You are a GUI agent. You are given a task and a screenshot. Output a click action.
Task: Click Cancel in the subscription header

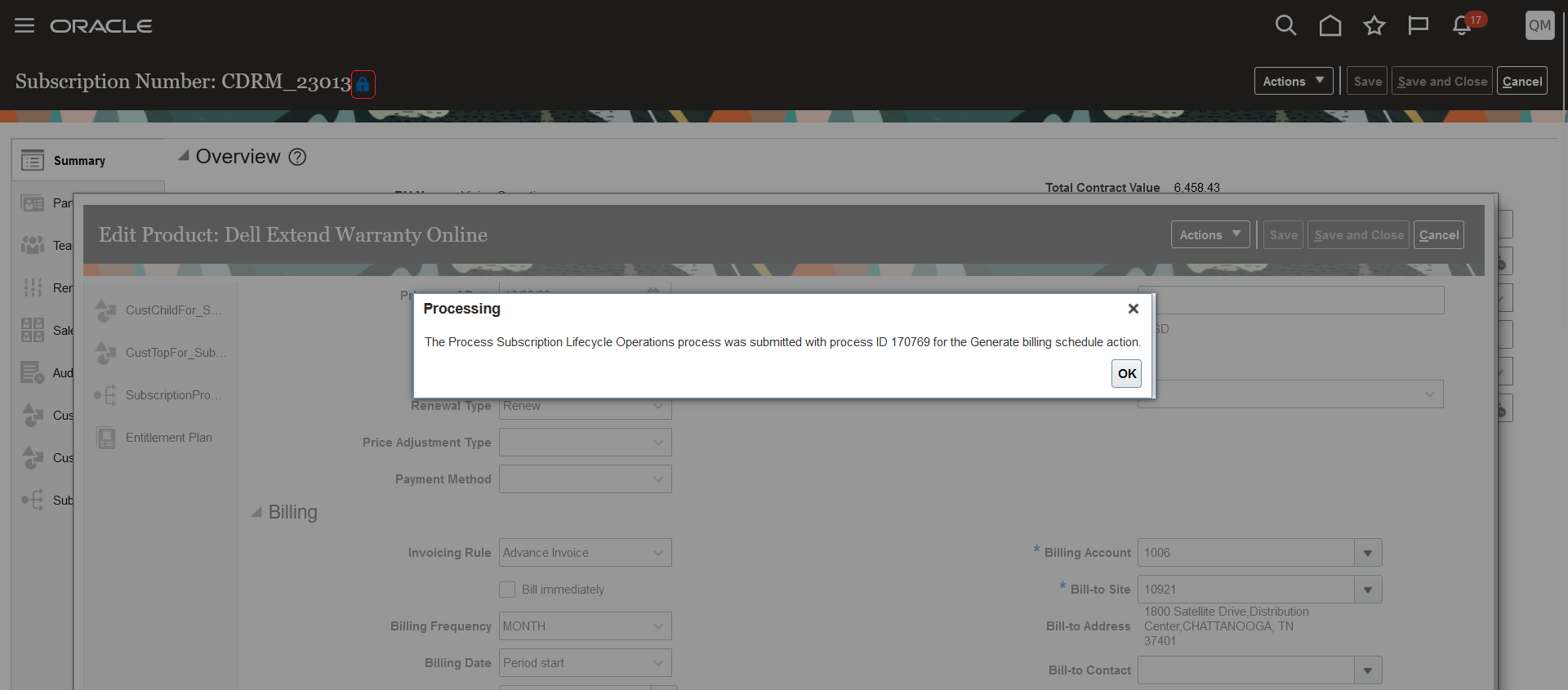point(1522,81)
